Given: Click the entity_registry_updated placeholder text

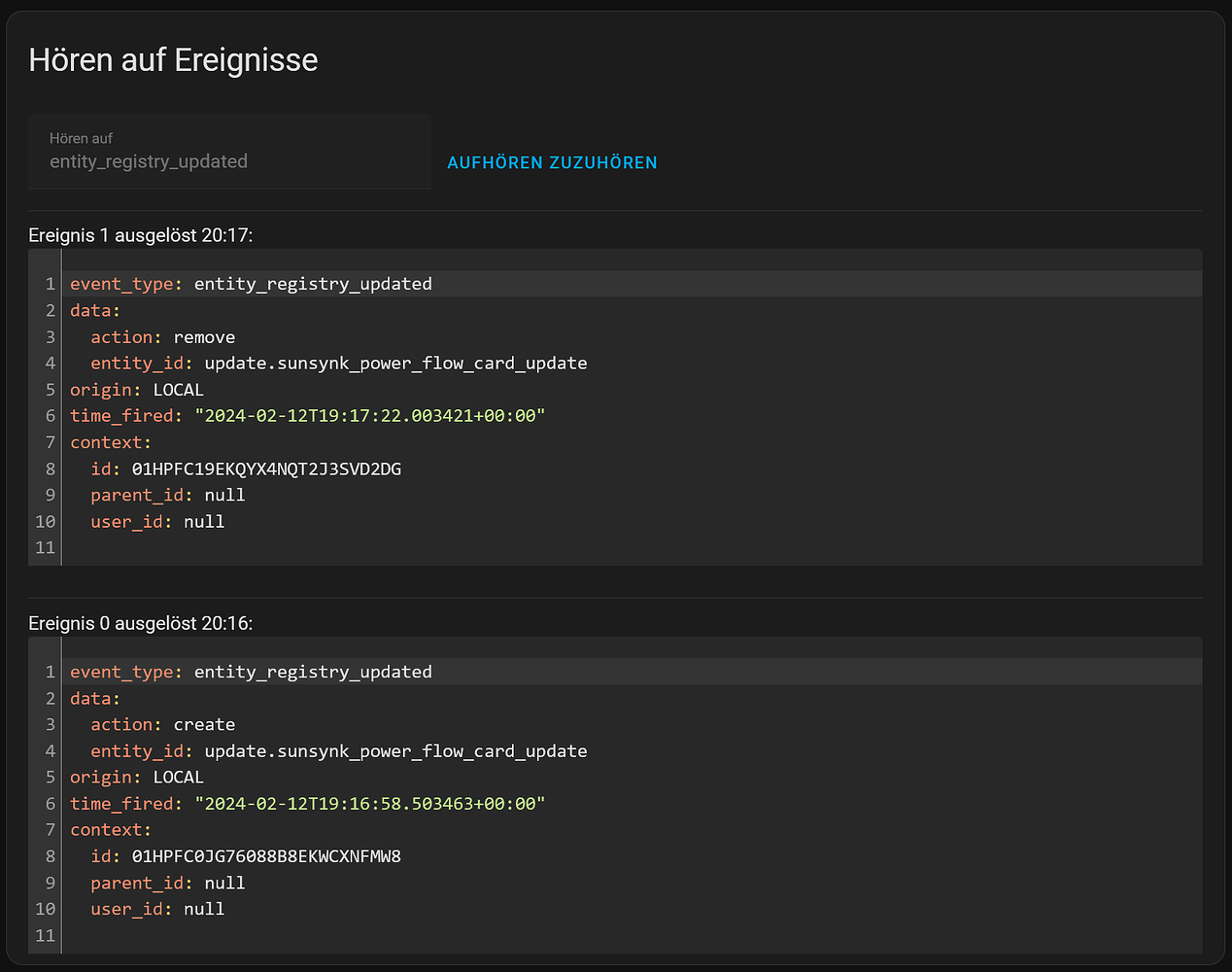Looking at the screenshot, I should click(148, 161).
